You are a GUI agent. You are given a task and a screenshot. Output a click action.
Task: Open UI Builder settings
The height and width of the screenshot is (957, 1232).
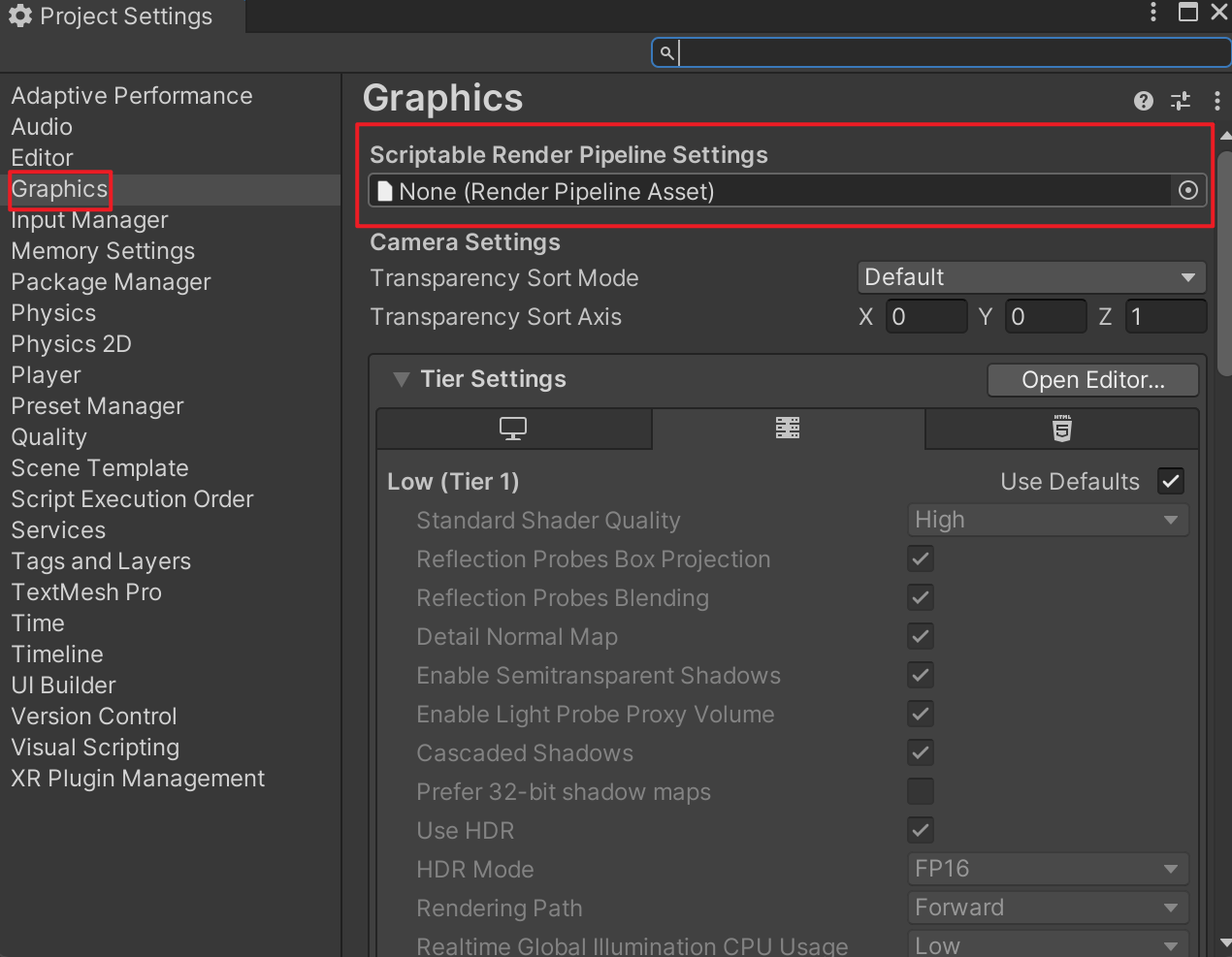(63, 686)
